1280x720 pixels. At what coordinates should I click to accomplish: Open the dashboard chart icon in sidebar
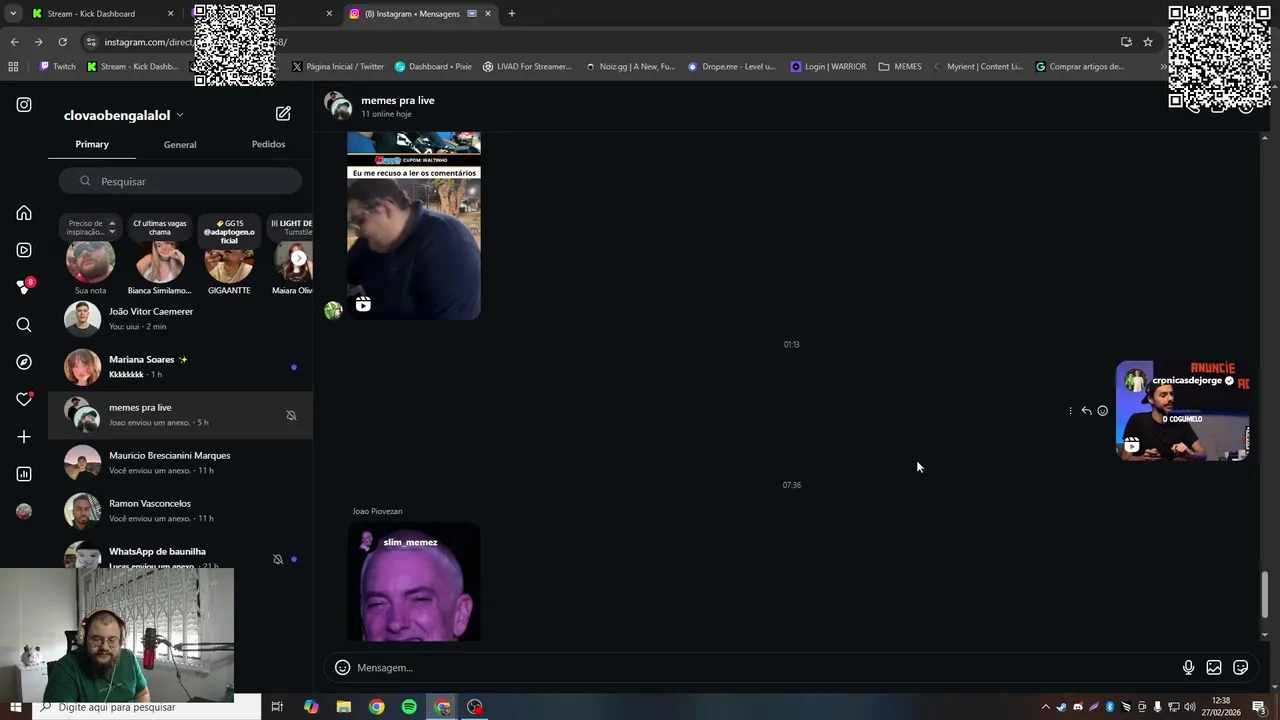click(x=24, y=474)
